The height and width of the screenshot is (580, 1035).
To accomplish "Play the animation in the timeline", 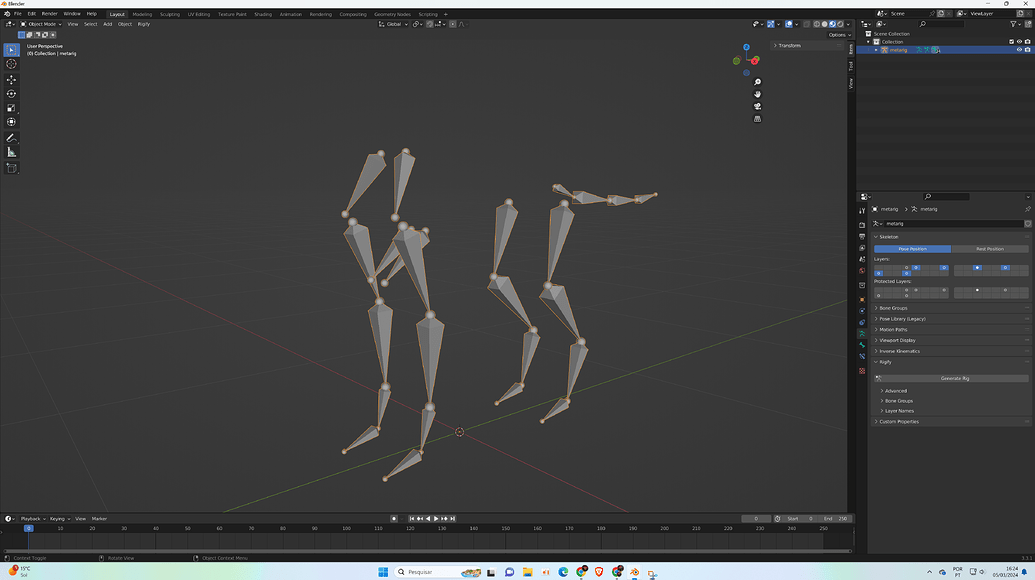I will [436, 519].
